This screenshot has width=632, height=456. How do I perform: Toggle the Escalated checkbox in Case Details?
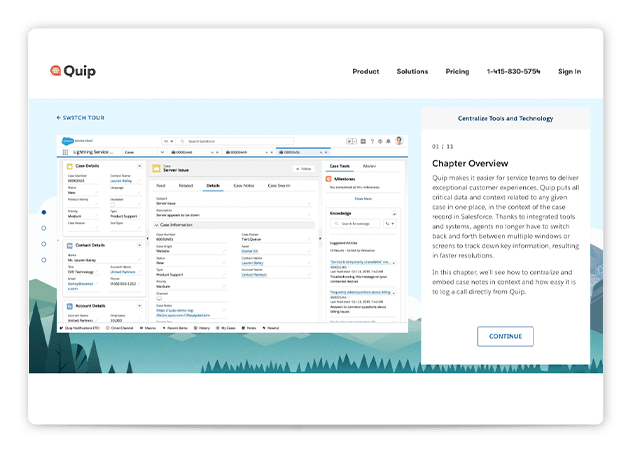click(112, 205)
